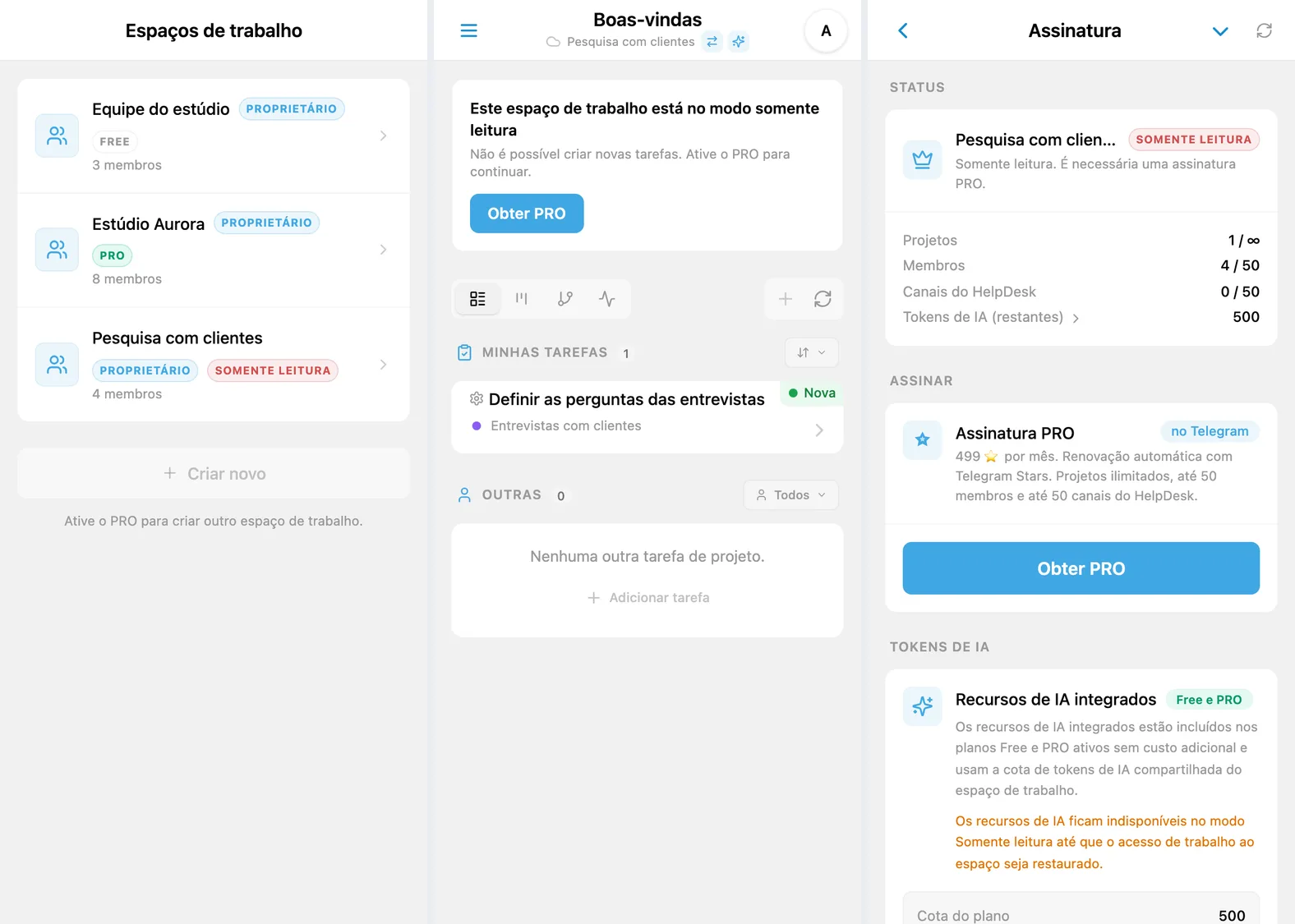Click the Membros 4 / 50 row
The width and height of the screenshot is (1295, 924).
point(1081,265)
